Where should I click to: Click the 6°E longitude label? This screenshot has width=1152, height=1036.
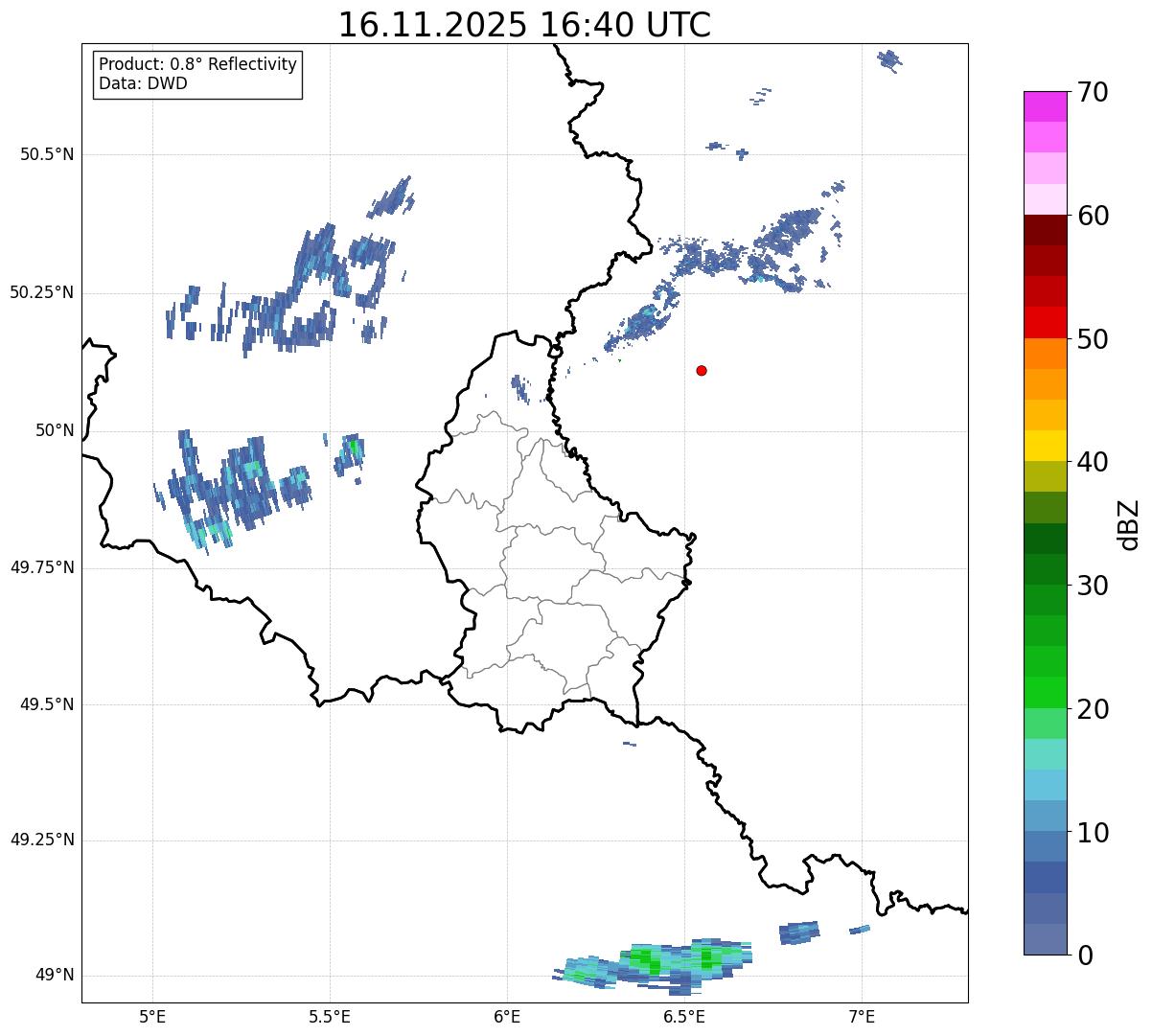coord(507,1016)
